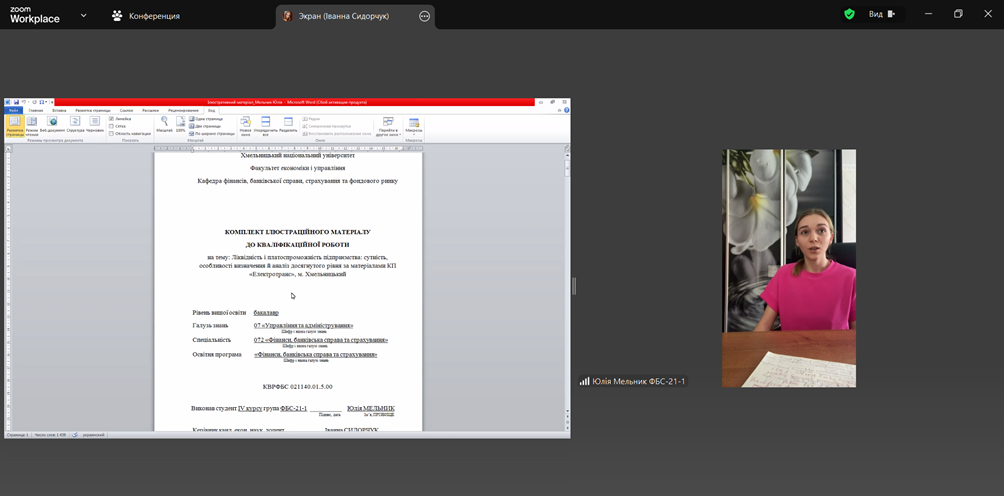This screenshot has height=496, width=1004.
Task: Choose Одна страница zoom option
Action: (x=206, y=119)
